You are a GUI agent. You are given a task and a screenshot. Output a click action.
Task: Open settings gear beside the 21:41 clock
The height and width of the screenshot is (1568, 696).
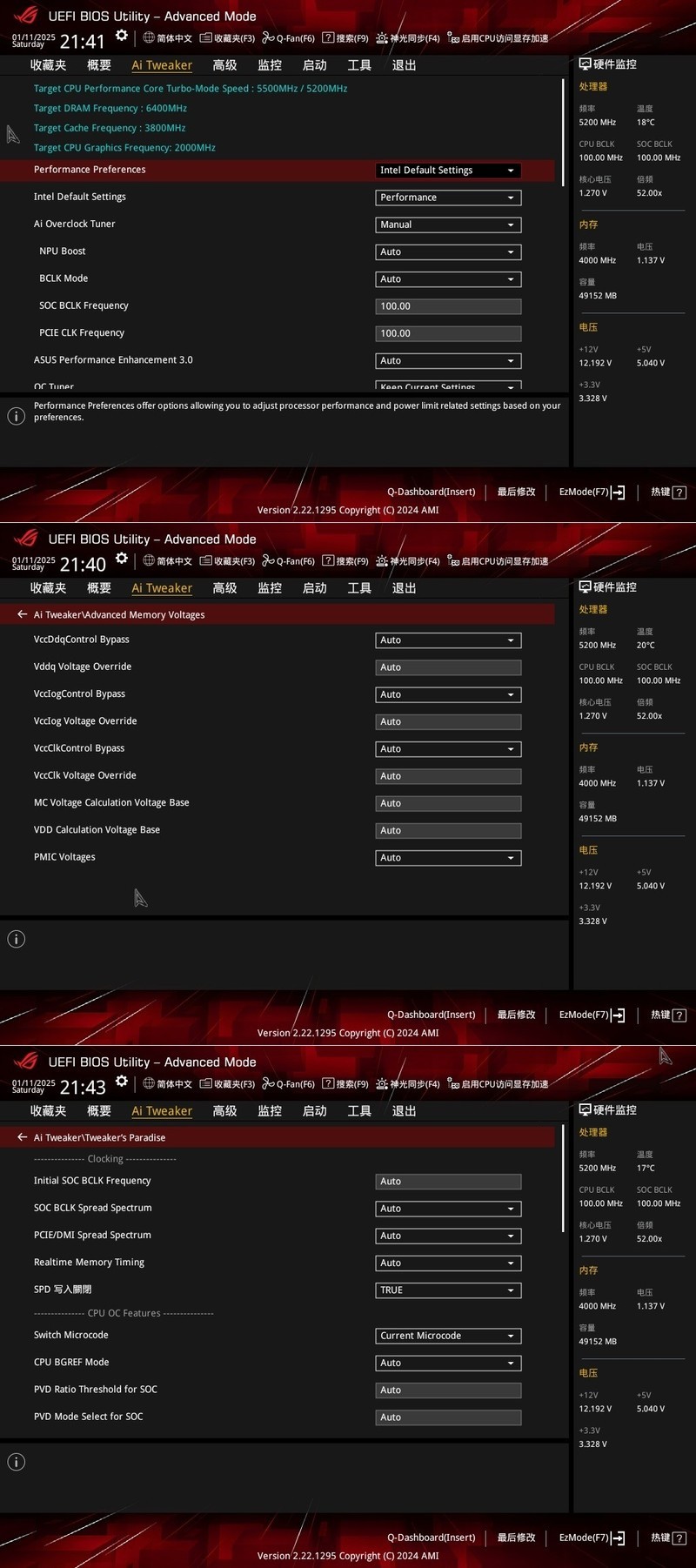122,36
